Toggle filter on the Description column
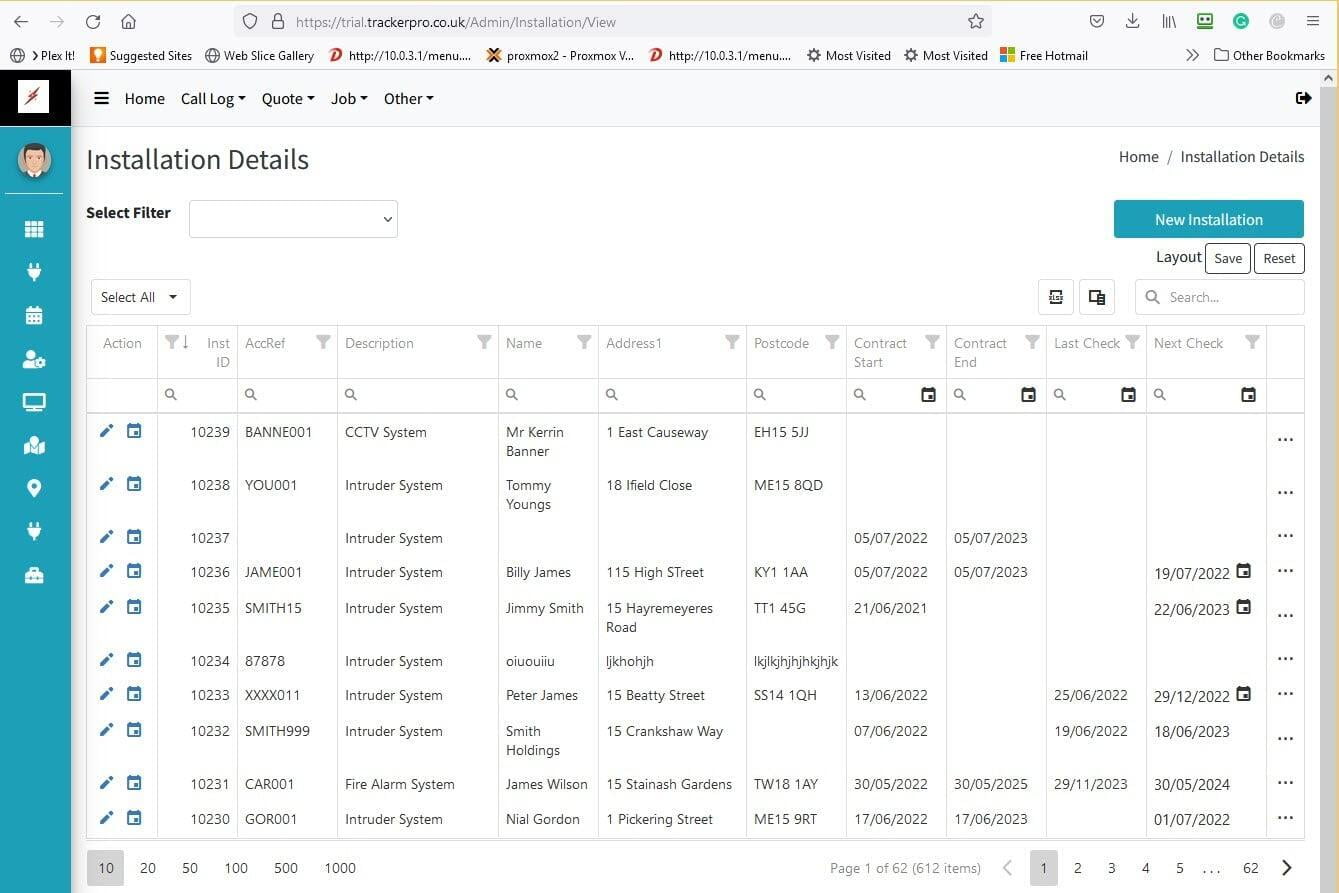 click(x=484, y=342)
